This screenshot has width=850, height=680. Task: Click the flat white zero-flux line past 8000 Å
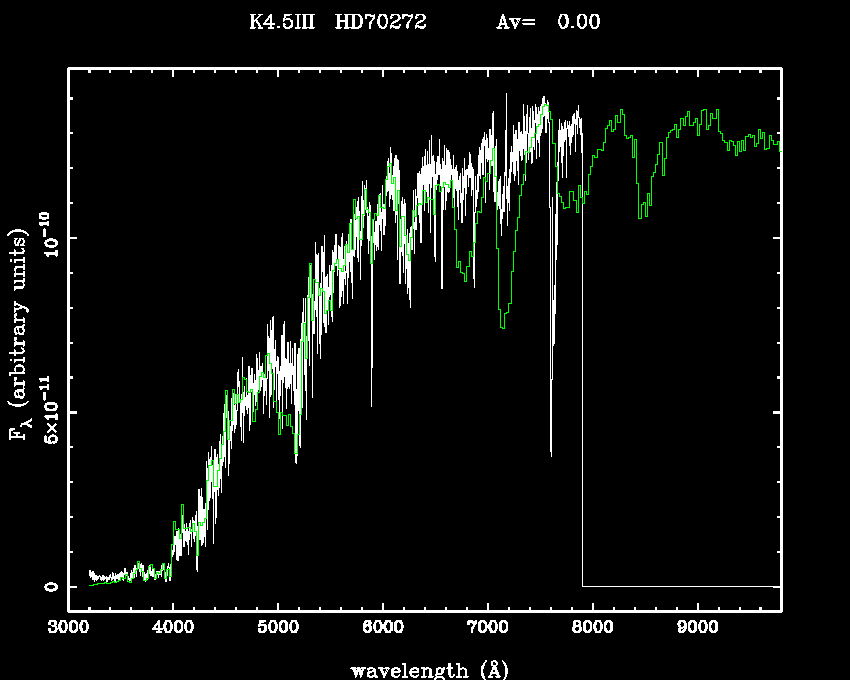tap(680, 586)
